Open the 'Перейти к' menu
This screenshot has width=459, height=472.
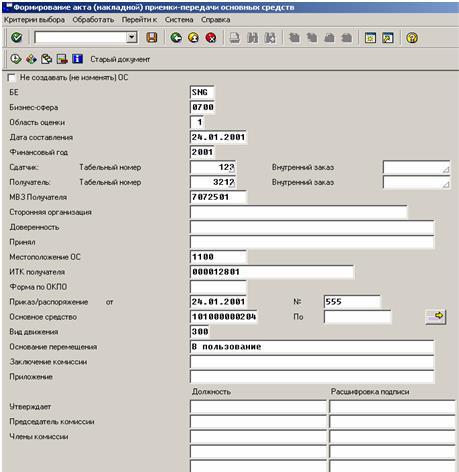(139, 20)
